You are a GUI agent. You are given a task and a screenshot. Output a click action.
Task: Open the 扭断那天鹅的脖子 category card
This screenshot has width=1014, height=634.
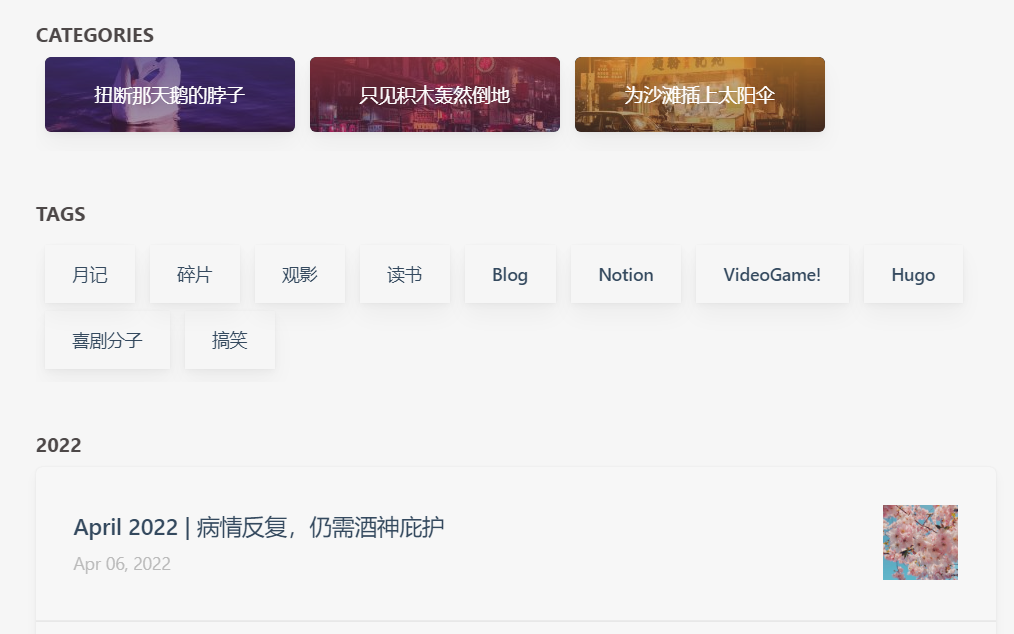point(169,94)
